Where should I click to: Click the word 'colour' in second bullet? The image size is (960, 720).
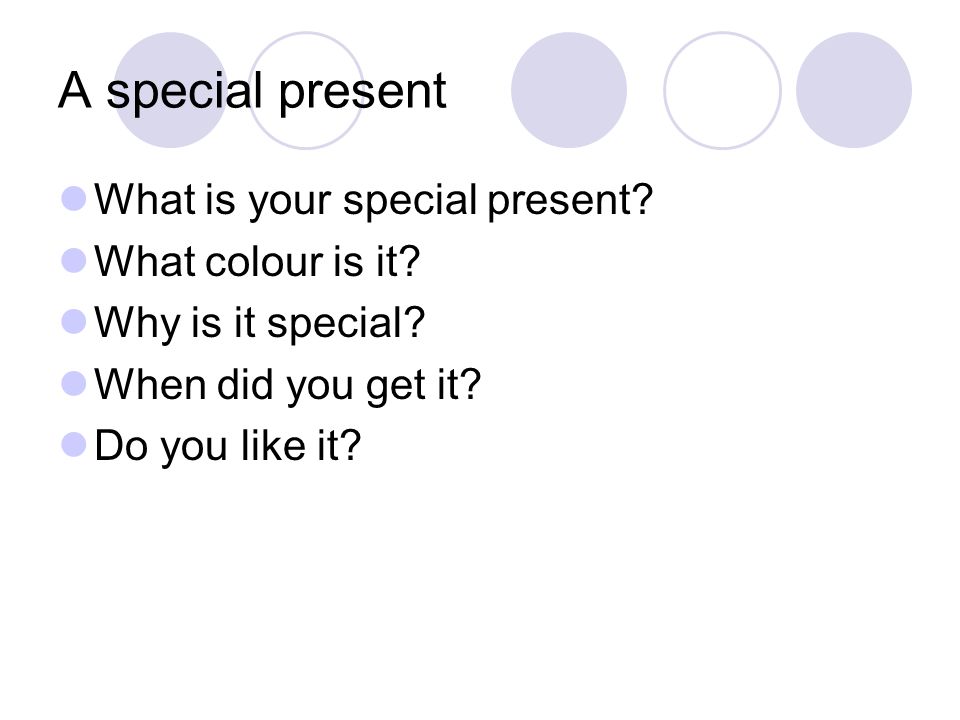264,261
